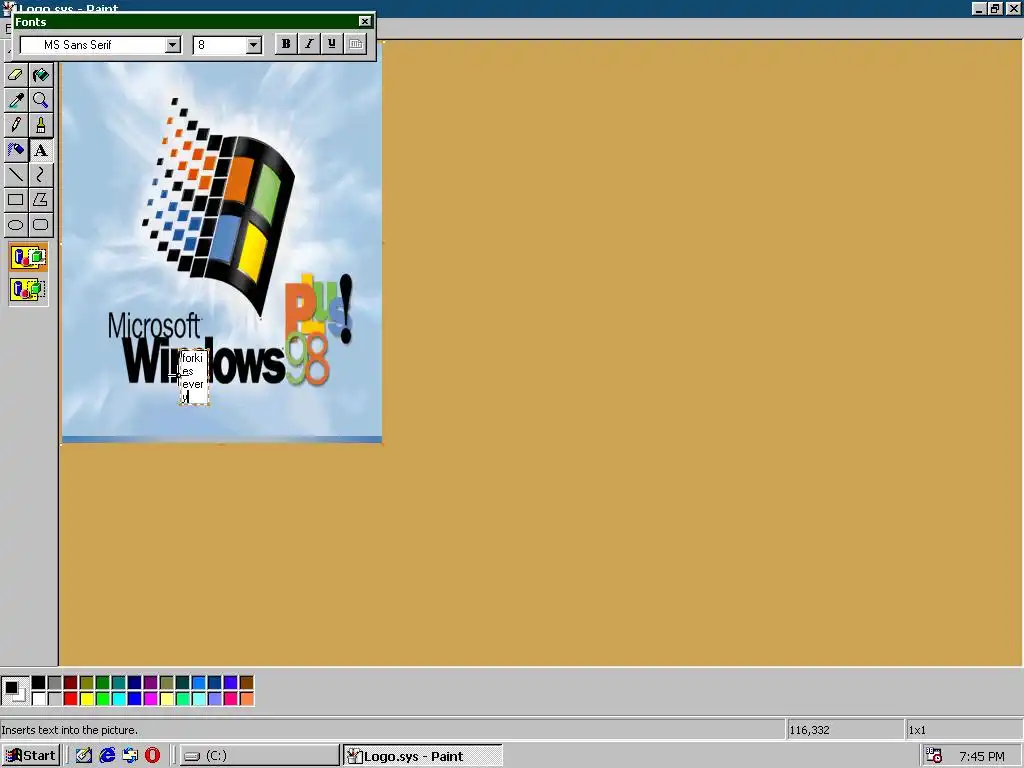Pick the bright red color swatch
Screen dimensions: 1024x768
[x=71, y=699]
